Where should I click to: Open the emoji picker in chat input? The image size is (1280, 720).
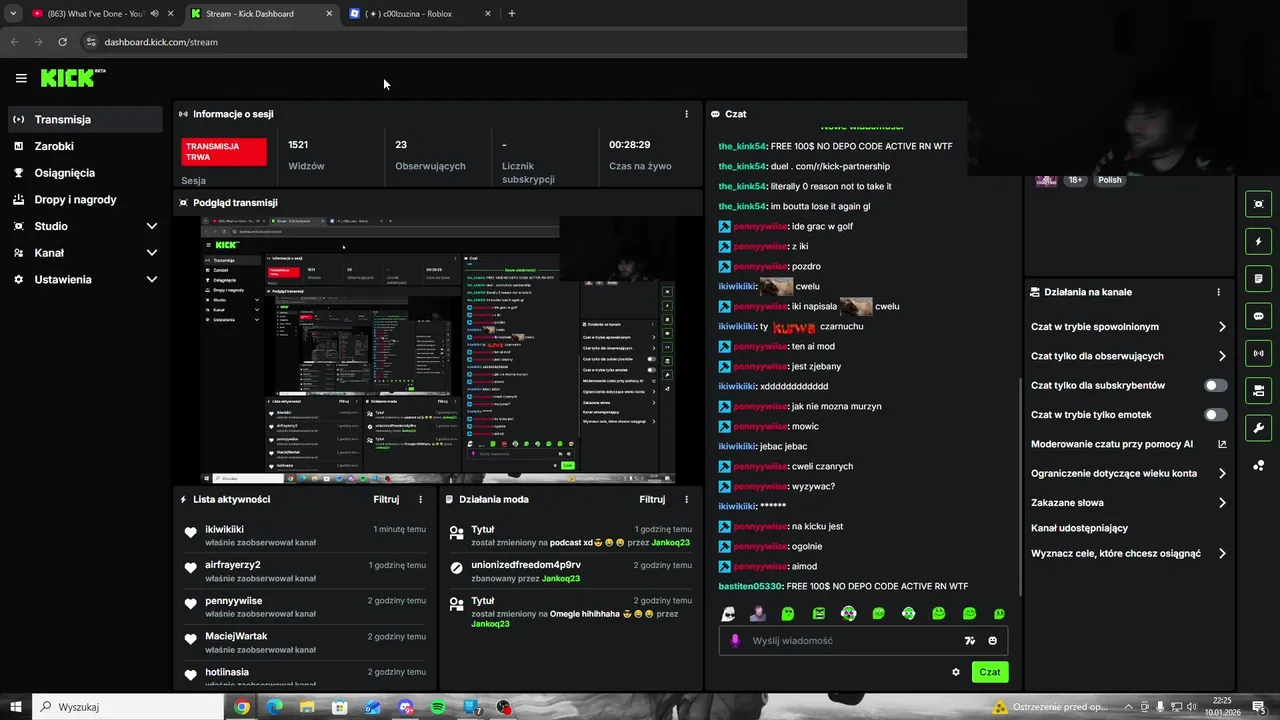992,641
